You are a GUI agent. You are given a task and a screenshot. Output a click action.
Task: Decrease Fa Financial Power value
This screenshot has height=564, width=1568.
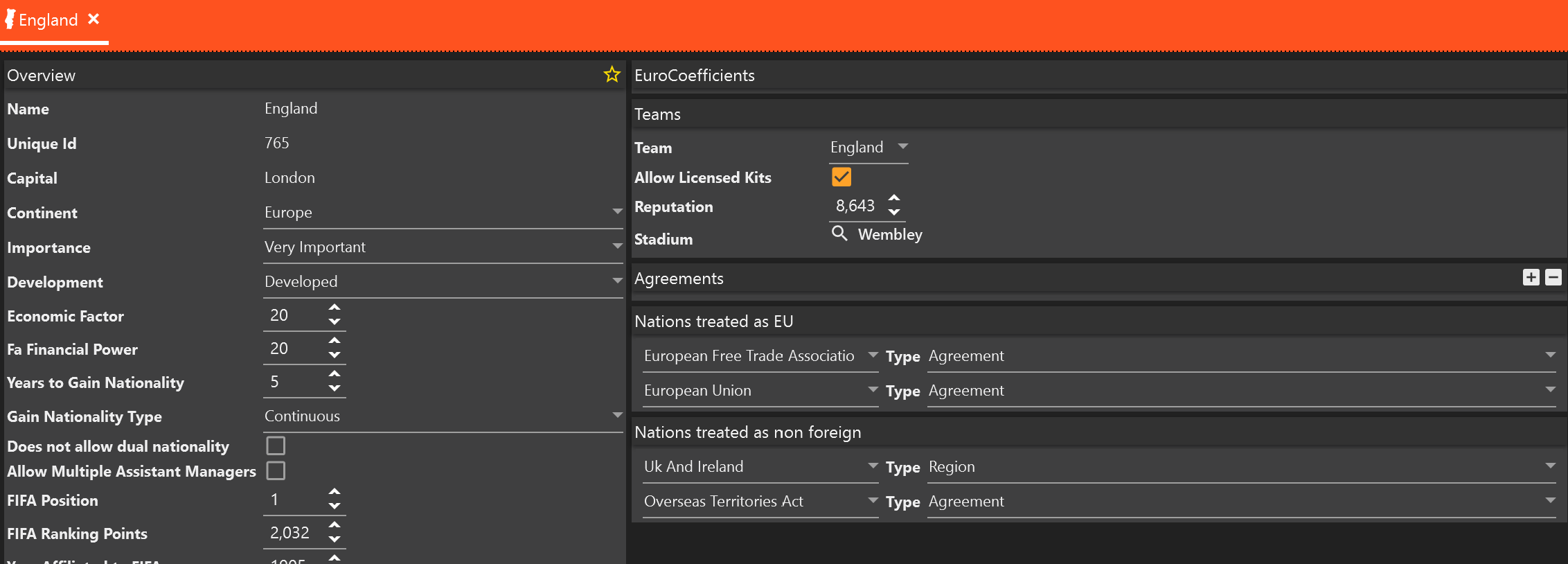coord(335,355)
